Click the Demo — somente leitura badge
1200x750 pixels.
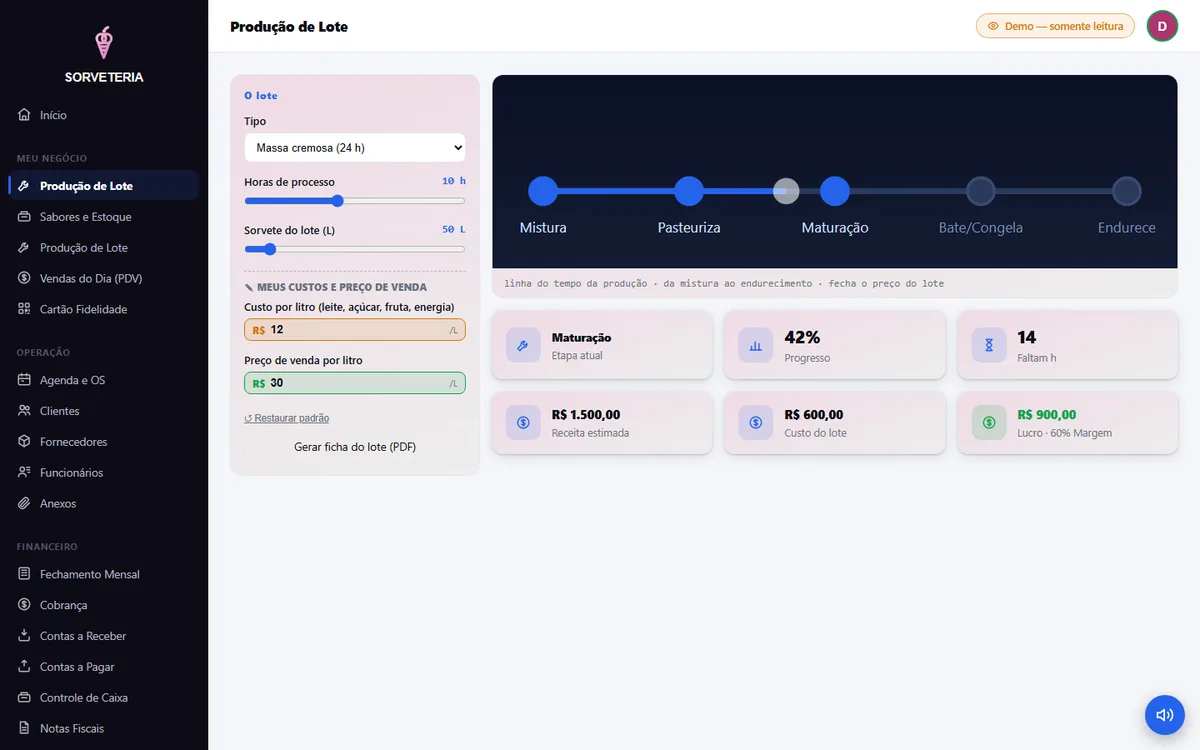coord(1055,26)
